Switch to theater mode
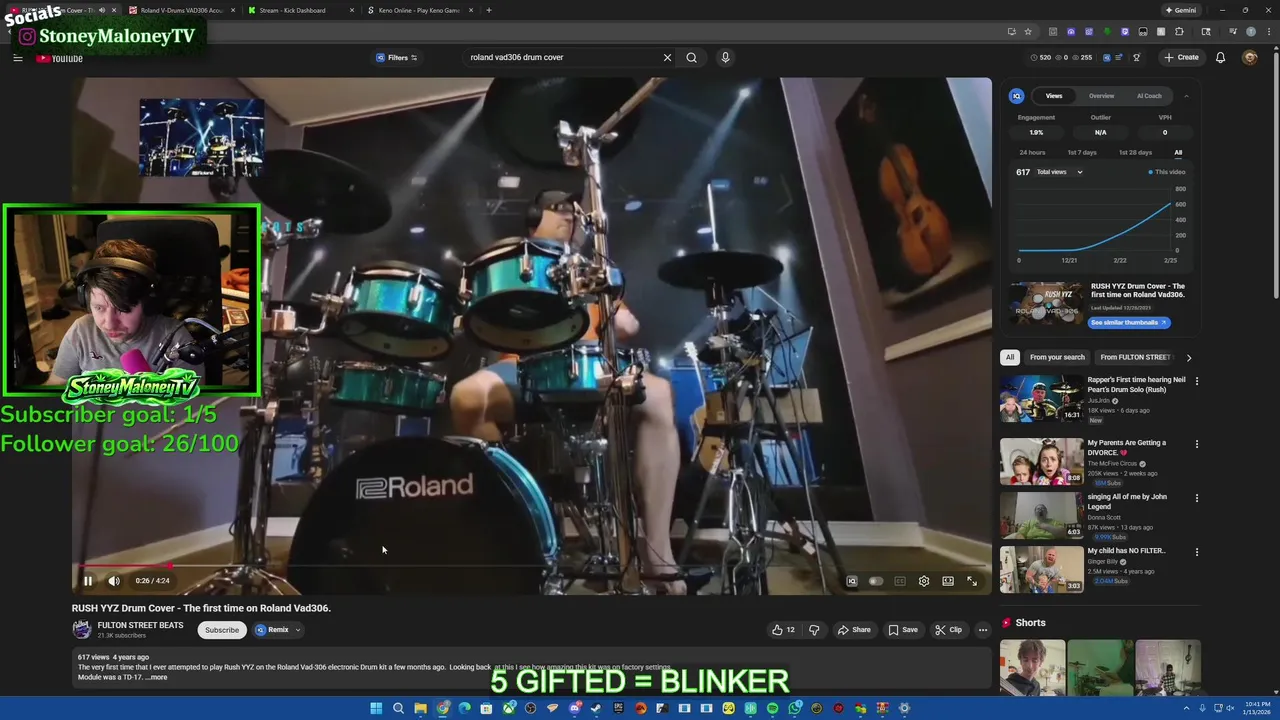The image size is (1280, 720). click(948, 581)
